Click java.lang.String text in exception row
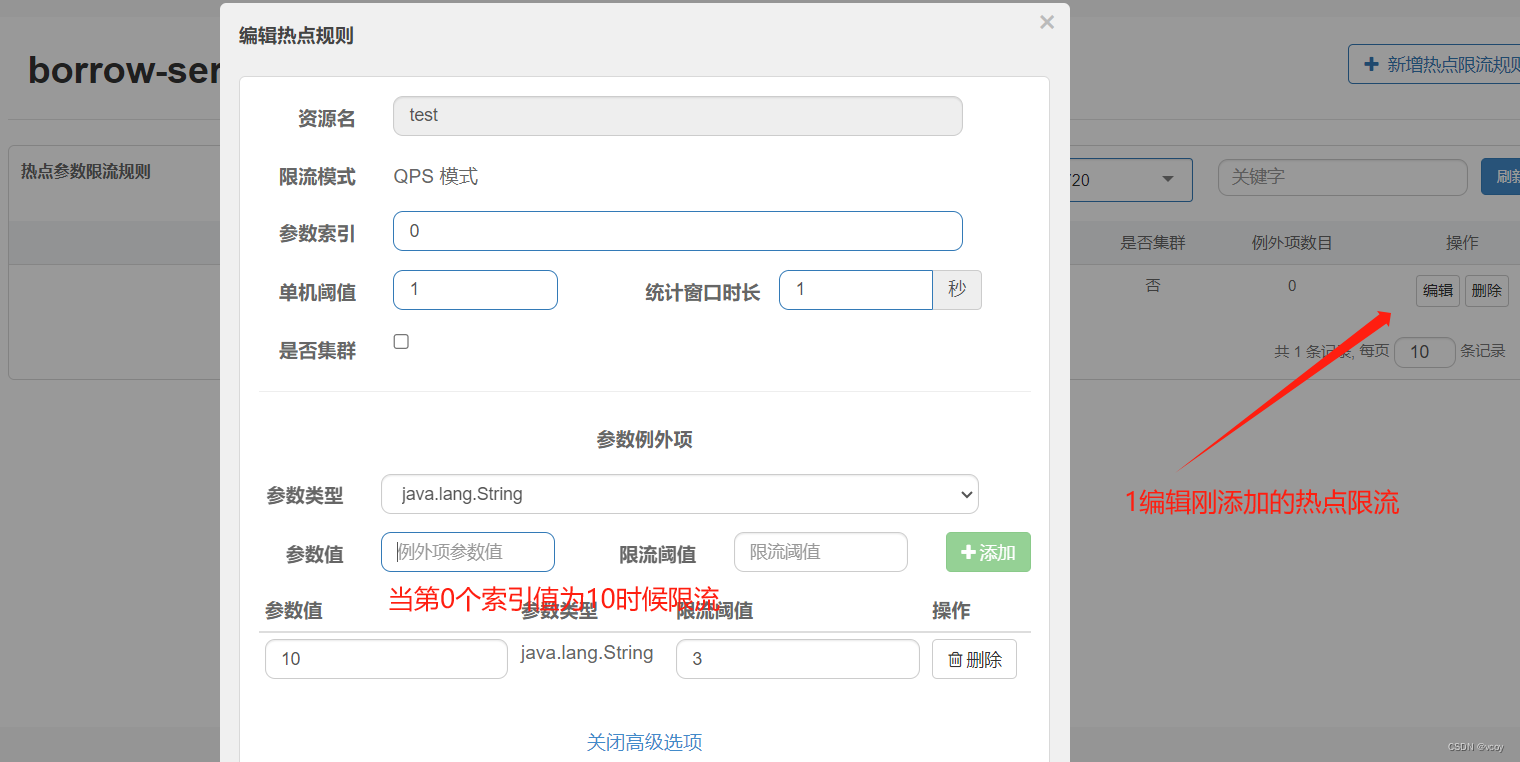This screenshot has height=762, width=1520. point(587,653)
